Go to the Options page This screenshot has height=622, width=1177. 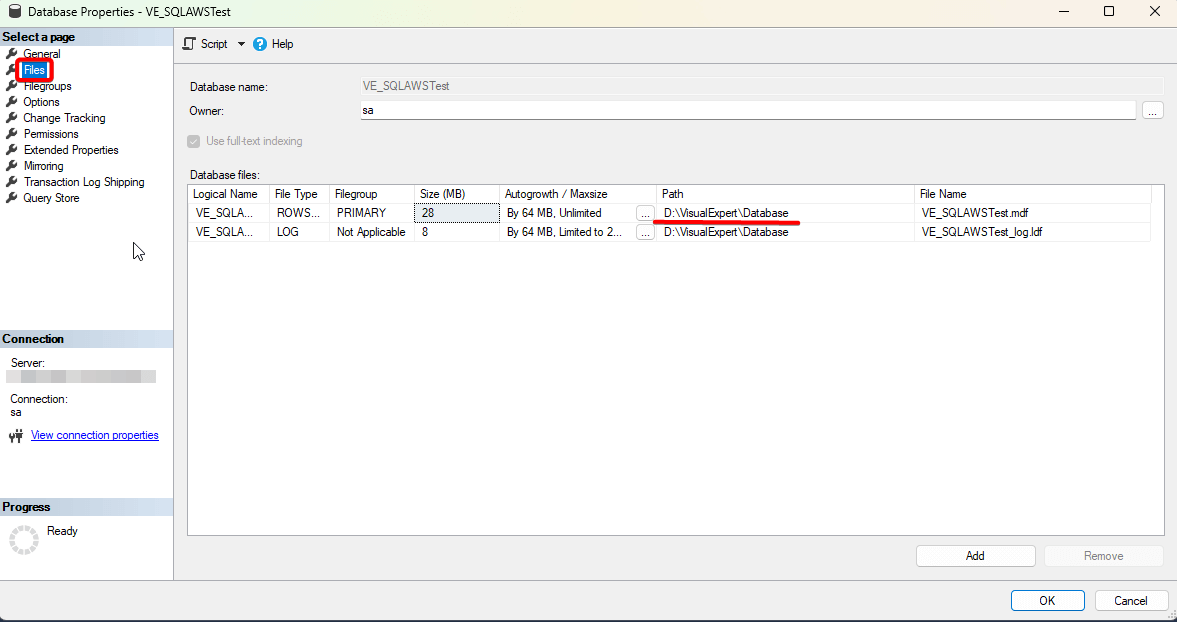point(41,102)
